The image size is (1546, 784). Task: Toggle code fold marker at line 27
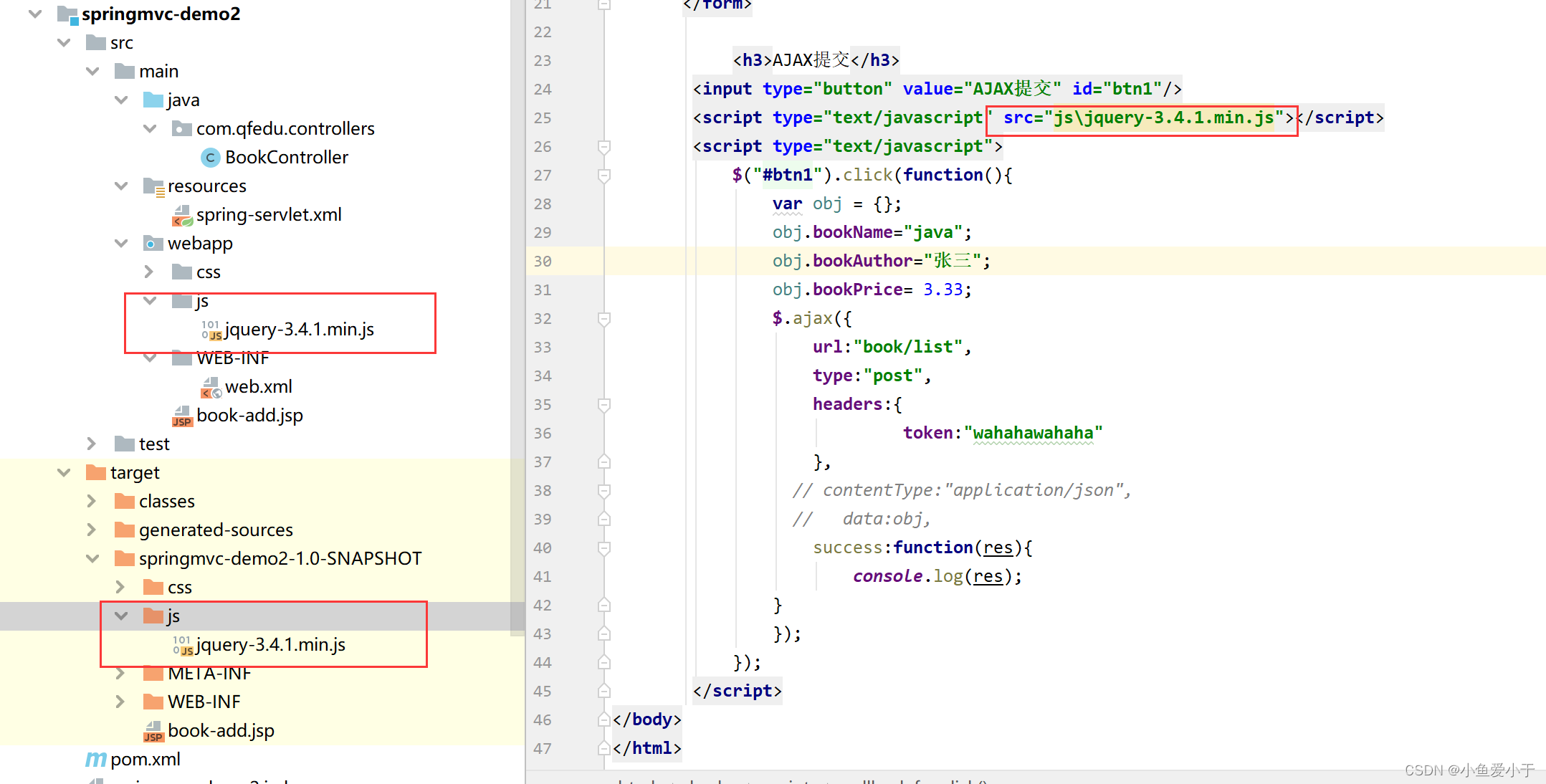(604, 176)
